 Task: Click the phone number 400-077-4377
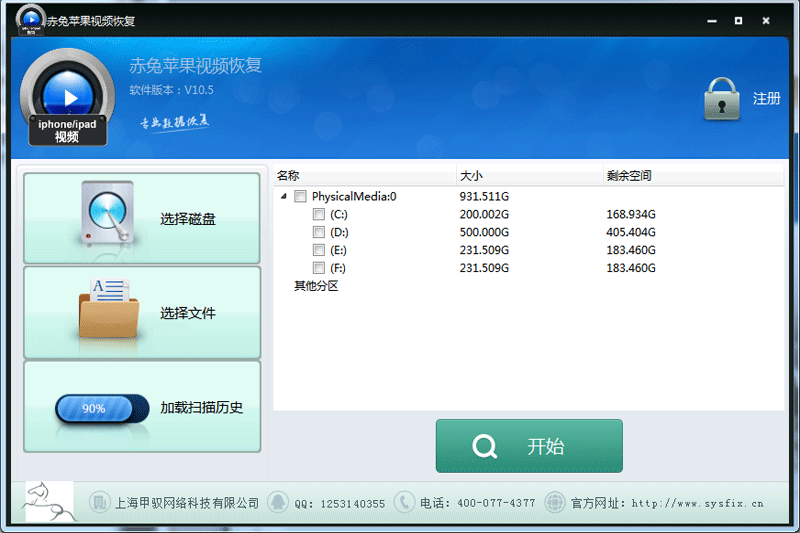click(496, 503)
